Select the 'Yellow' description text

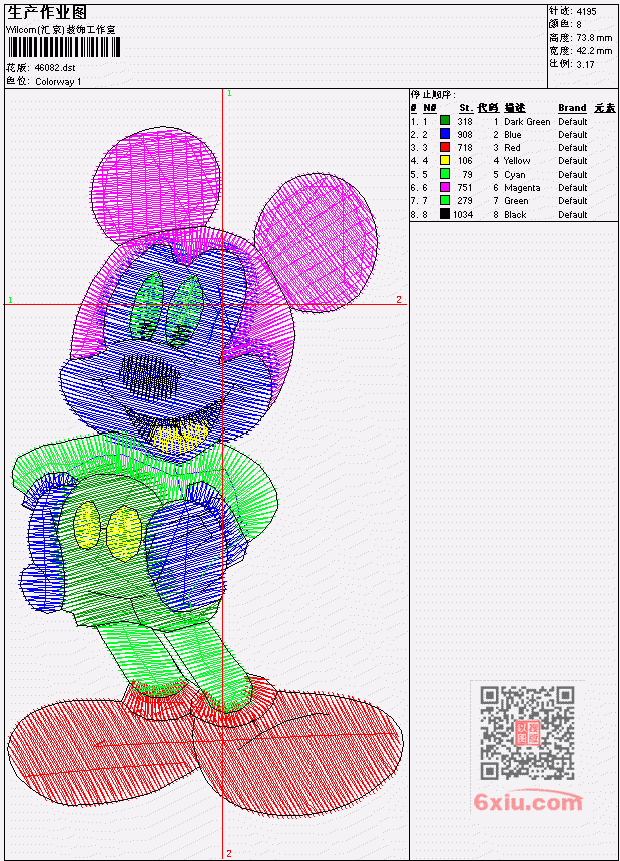point(517,161)
